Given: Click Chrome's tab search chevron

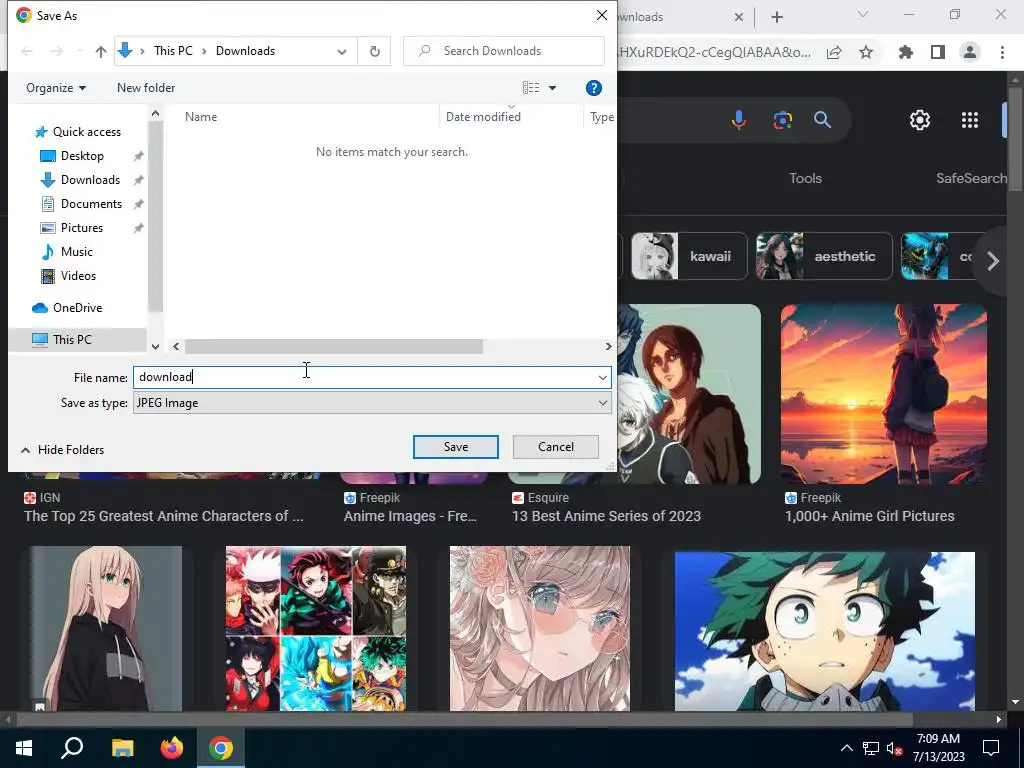Looking at the screenshot, I should tap(863, 14).
